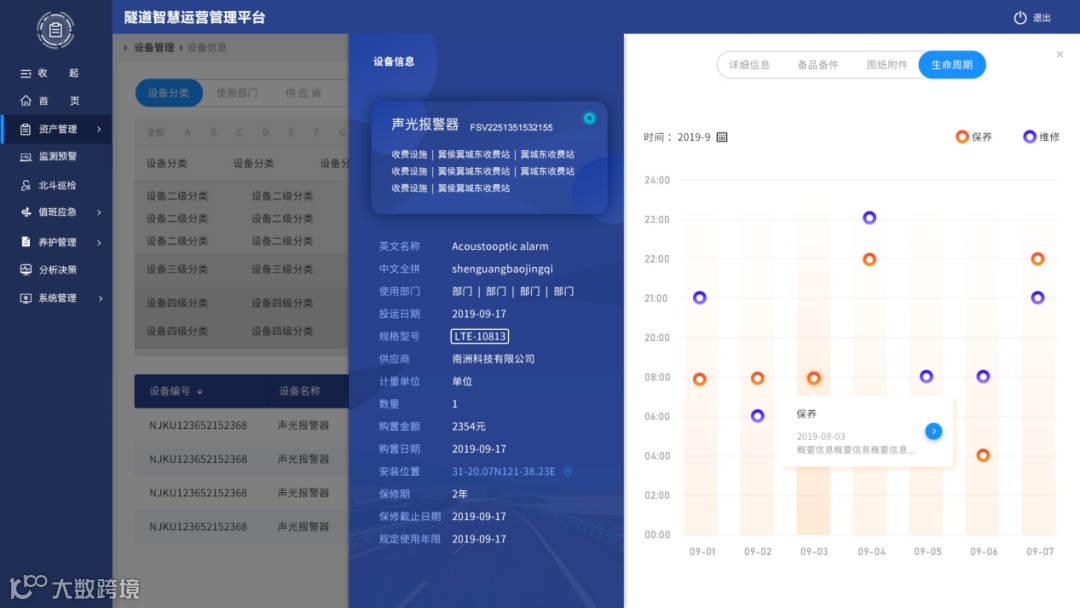Select the 09-06 08:00 维修 marker
Screen dimensions: 1080x608
[x=983, y=376]
